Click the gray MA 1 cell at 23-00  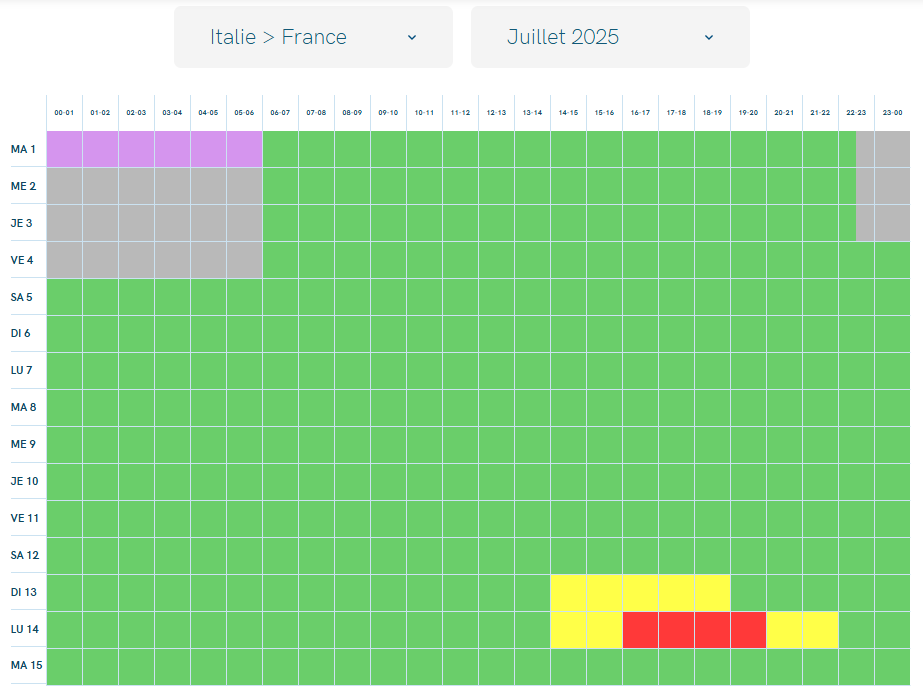click(x=892, y=149)
